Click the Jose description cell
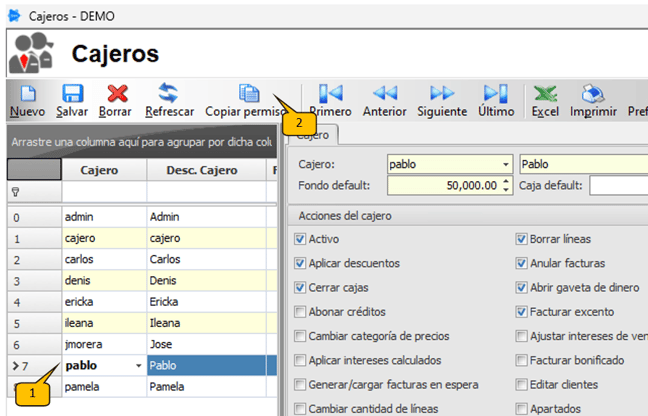The width and height of the screenshot is (648, 416). [206, 345]
